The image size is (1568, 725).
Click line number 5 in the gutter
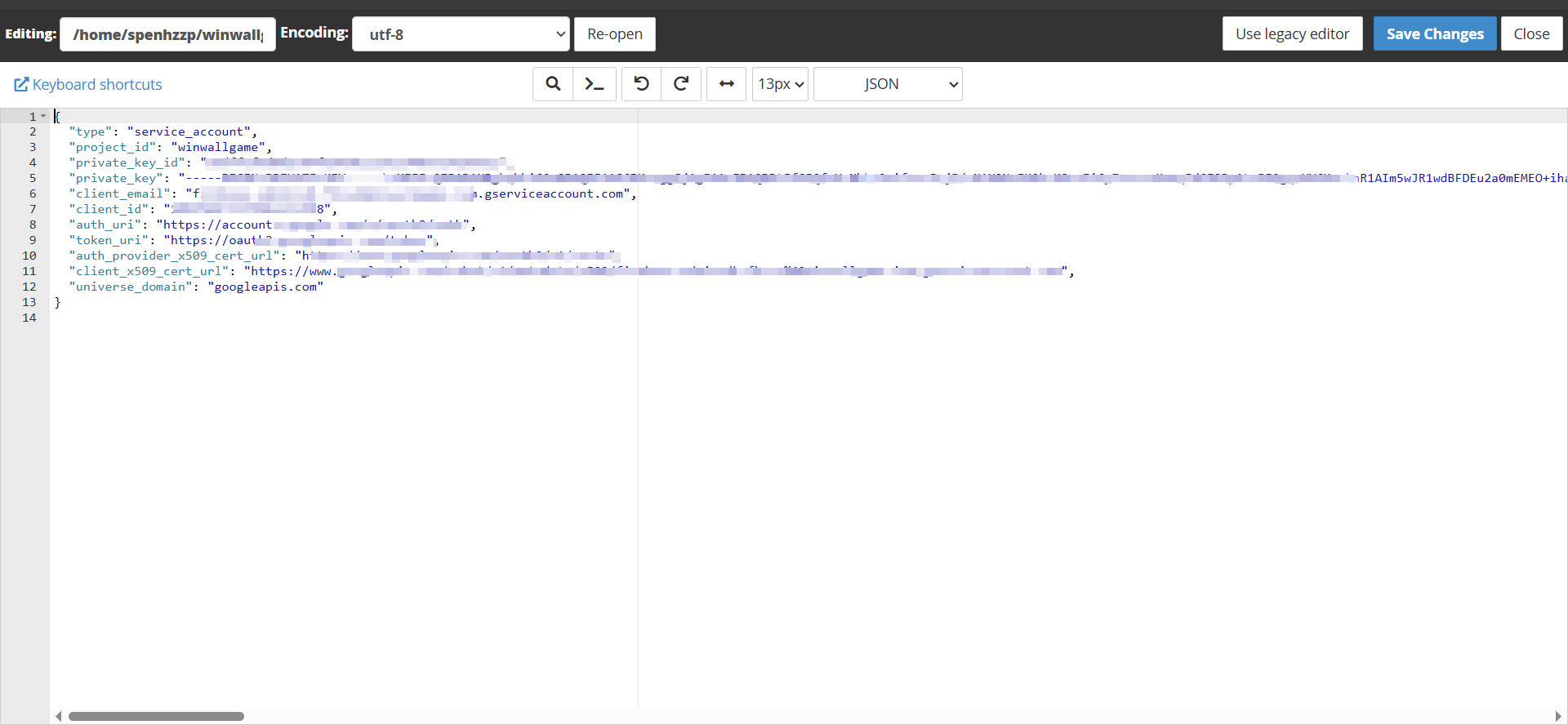tap(33, 178)
